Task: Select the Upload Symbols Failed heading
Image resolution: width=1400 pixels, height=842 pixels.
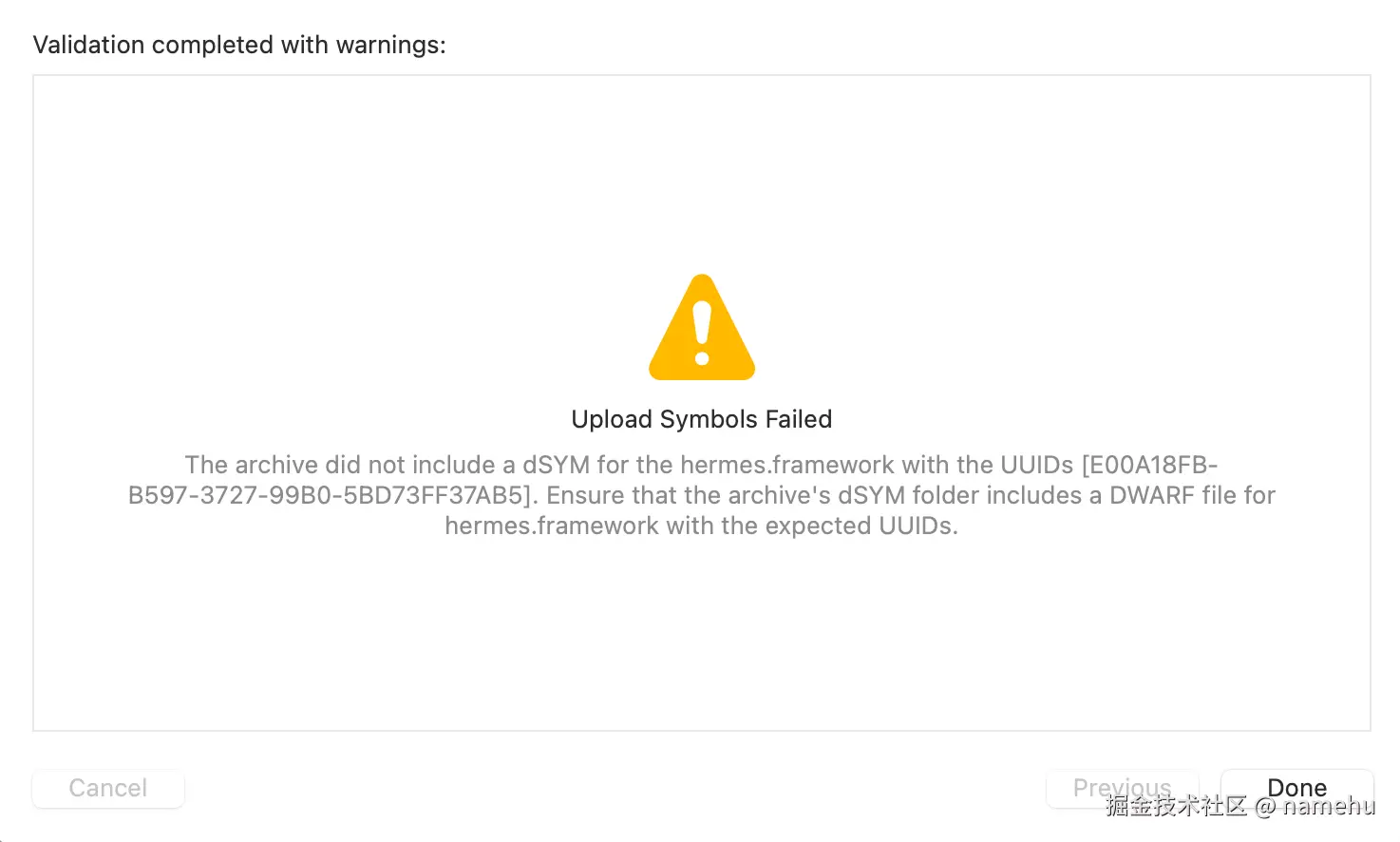Action: pos(701,419)
